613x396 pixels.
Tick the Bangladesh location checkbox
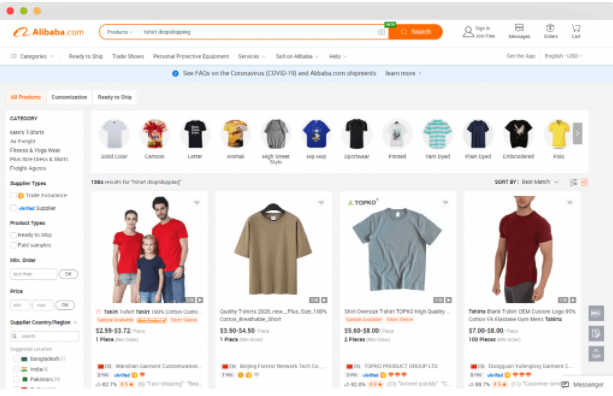point(16,359)
